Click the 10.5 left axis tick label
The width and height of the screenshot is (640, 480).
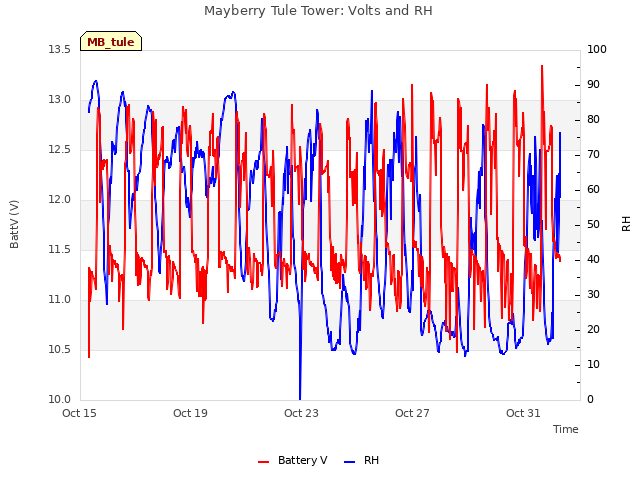60,350
